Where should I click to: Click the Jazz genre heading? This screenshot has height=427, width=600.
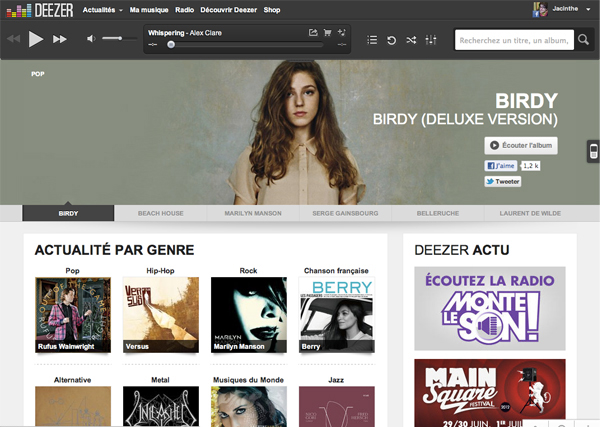coord(336,380)
